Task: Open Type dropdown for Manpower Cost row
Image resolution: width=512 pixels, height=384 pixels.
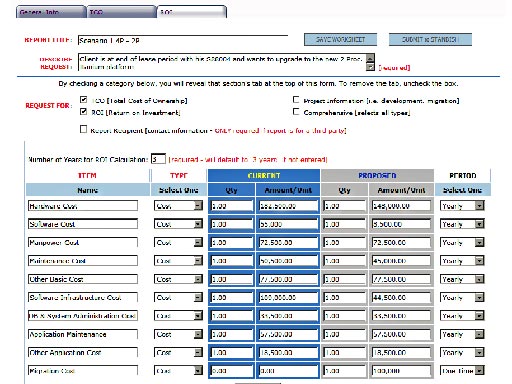Action: 178,242
